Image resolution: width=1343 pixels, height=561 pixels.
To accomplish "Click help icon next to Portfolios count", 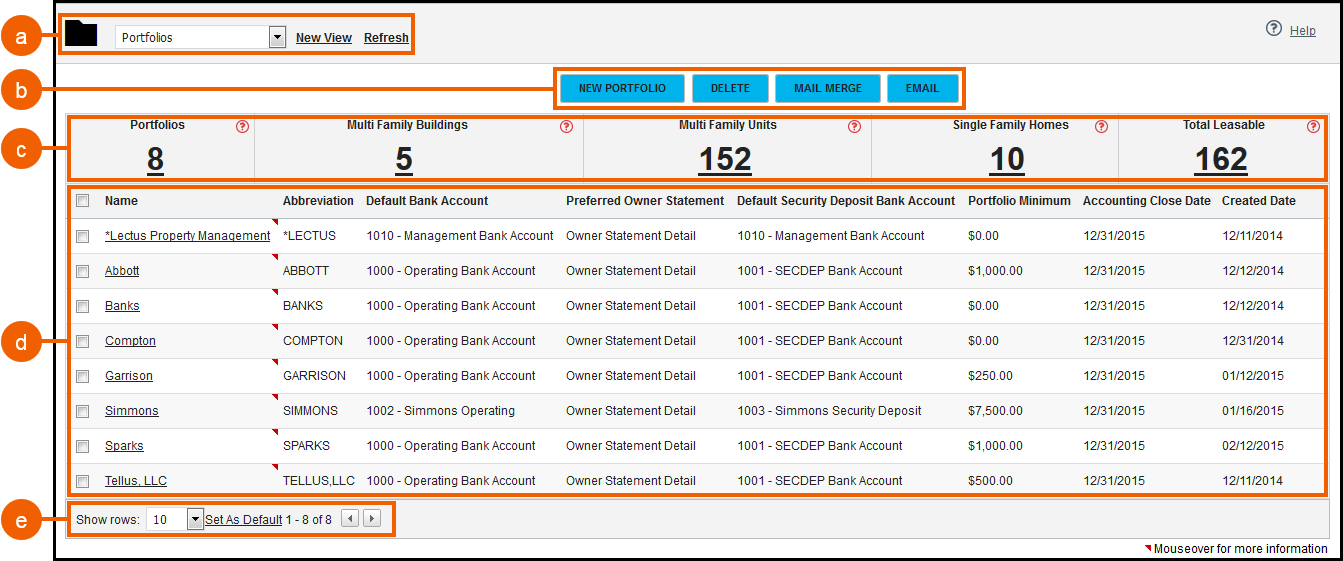I will [242, 127].
